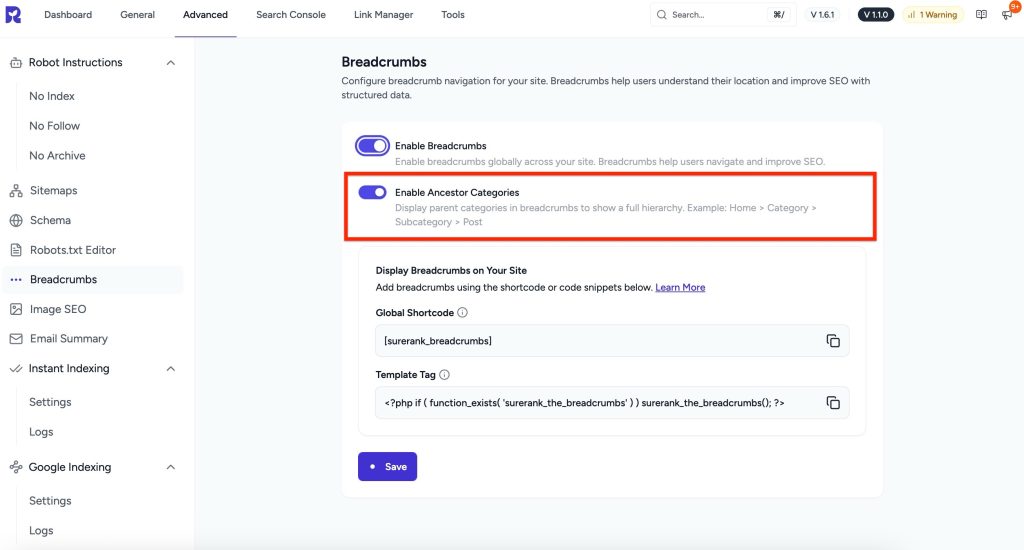This screenshot has height=550, width=1024.
Task: Disable the Enable Ancestor Categories switch
Action: (x=372, y=192)
